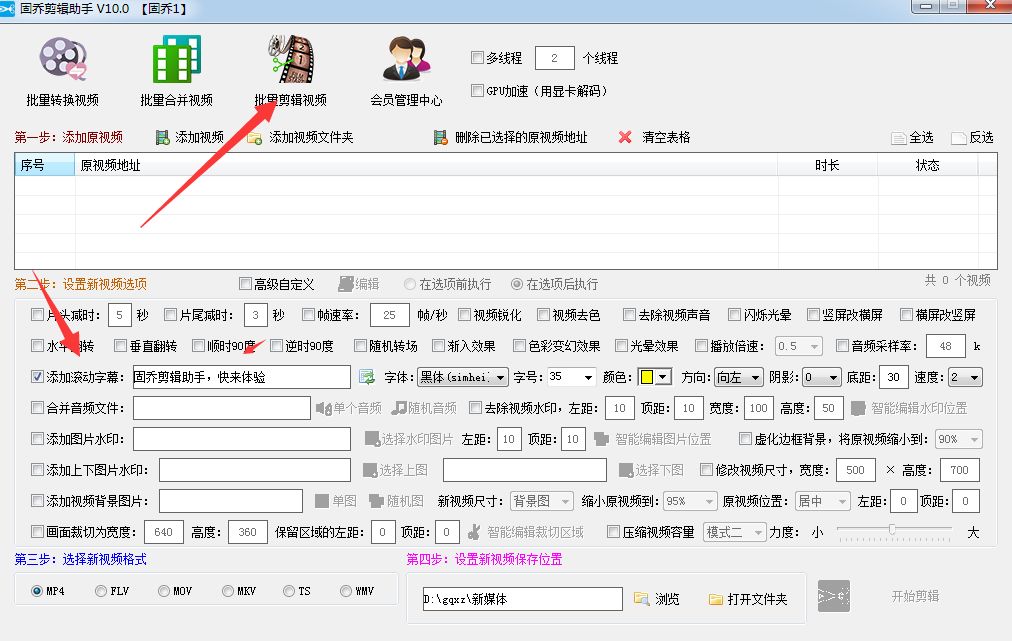Click 单图 background image icon
Screen dimensions: 1012x641
pos(322,501)
